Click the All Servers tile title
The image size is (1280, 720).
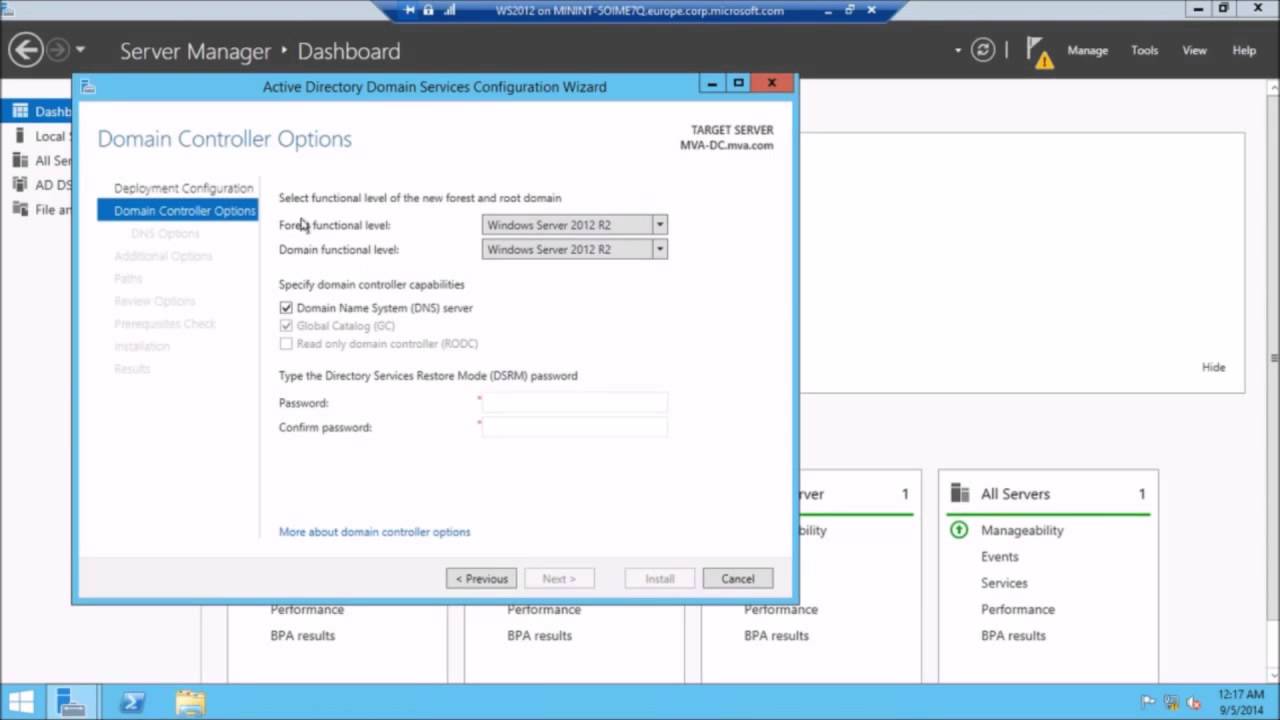(1015, 494)
